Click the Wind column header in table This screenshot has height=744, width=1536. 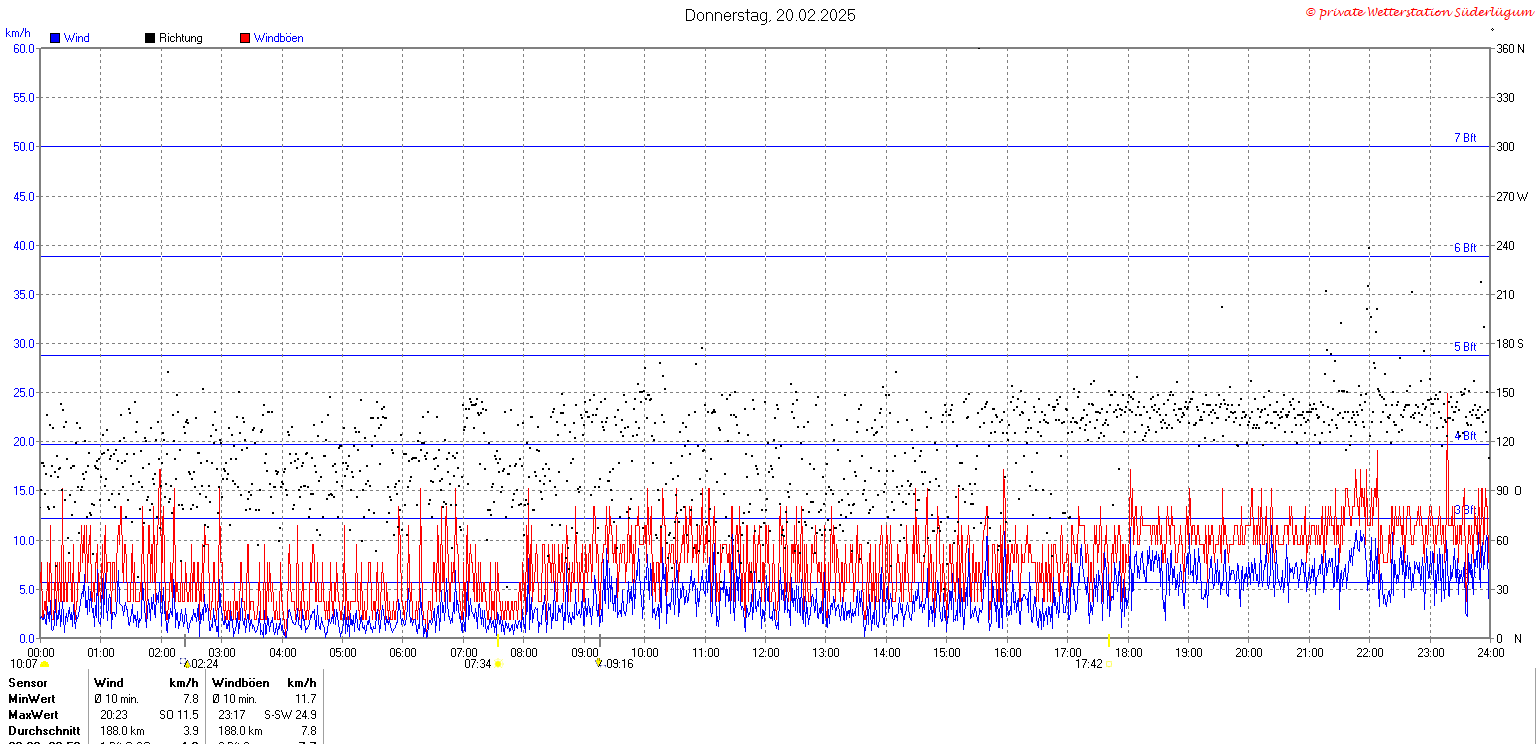108,682
